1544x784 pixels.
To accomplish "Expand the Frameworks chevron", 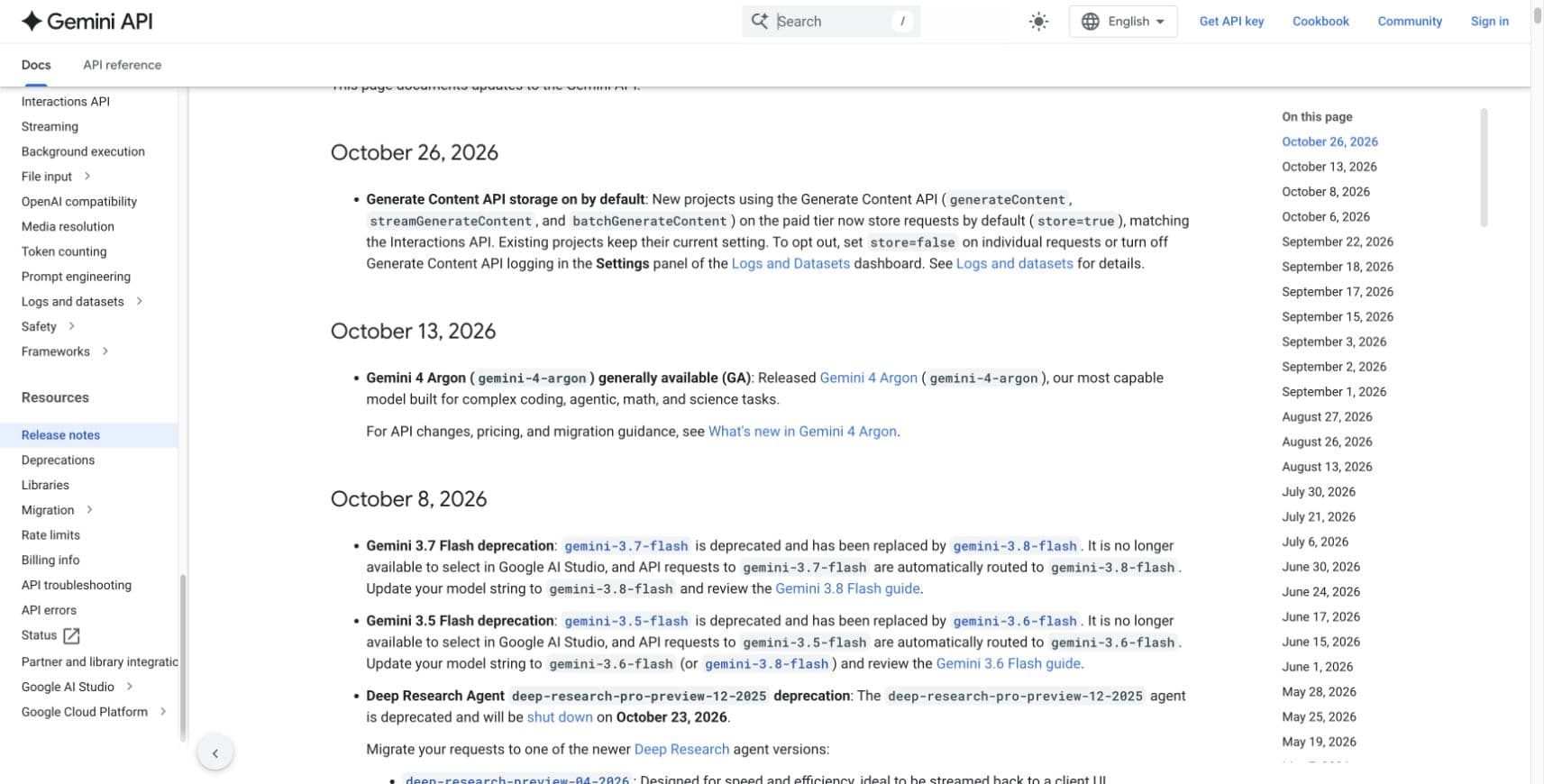I will point(105,351).
